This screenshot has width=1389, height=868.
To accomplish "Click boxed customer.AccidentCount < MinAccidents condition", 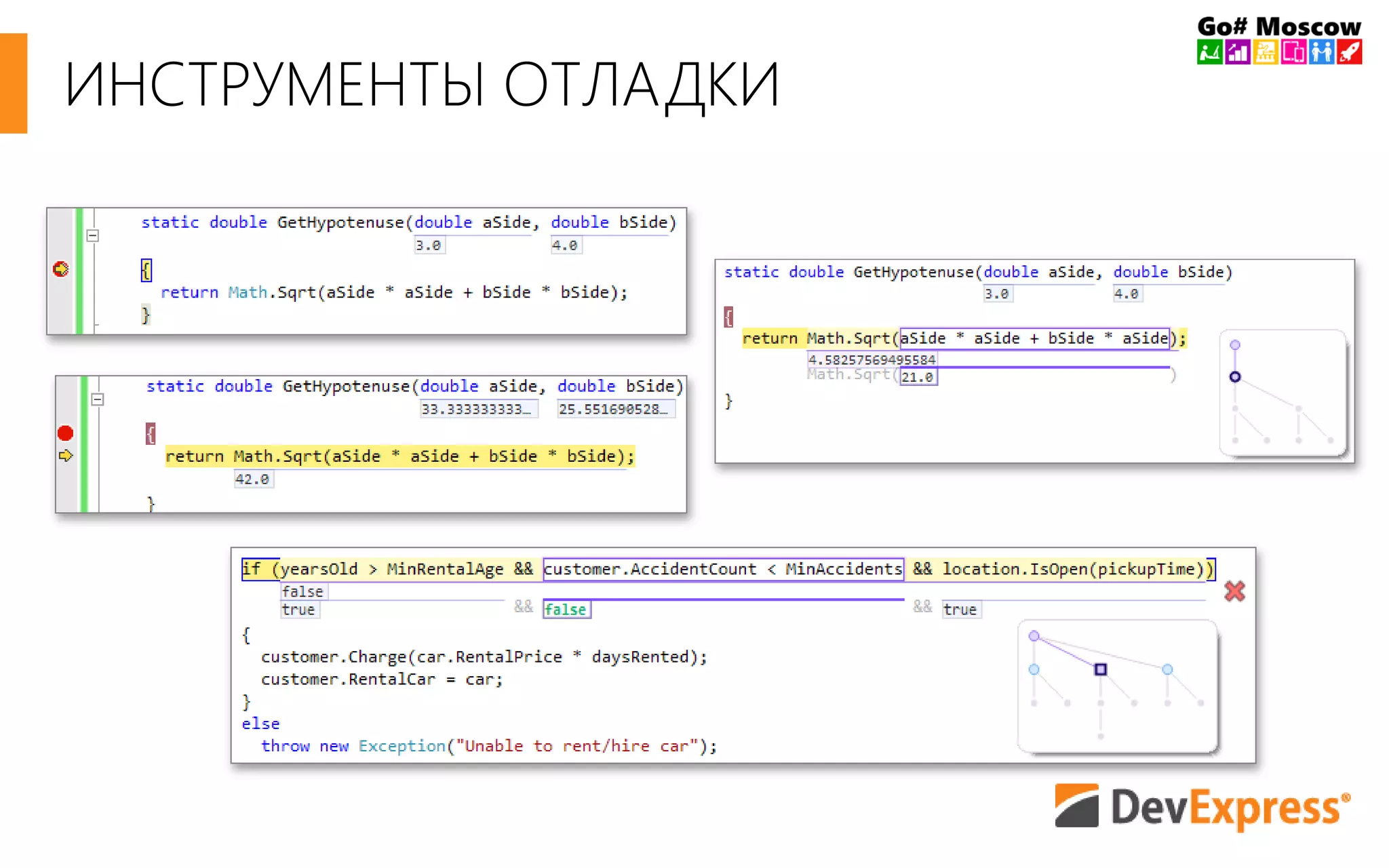I will pos(723,569).
